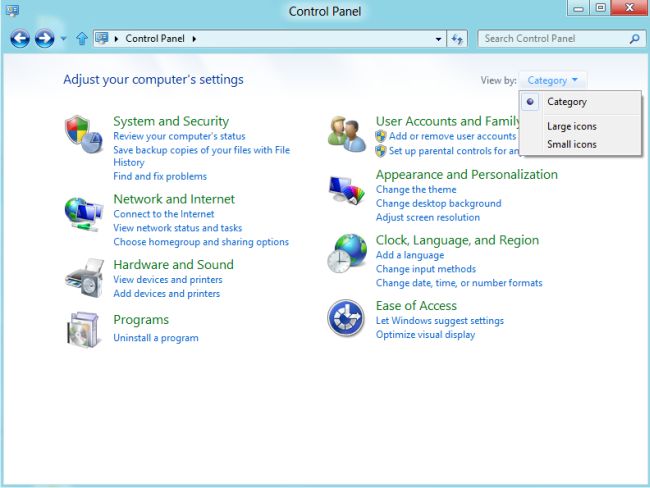Click Add or remove user accounts text
This screenshot has height=488, width=650.
tap(453, 136)
